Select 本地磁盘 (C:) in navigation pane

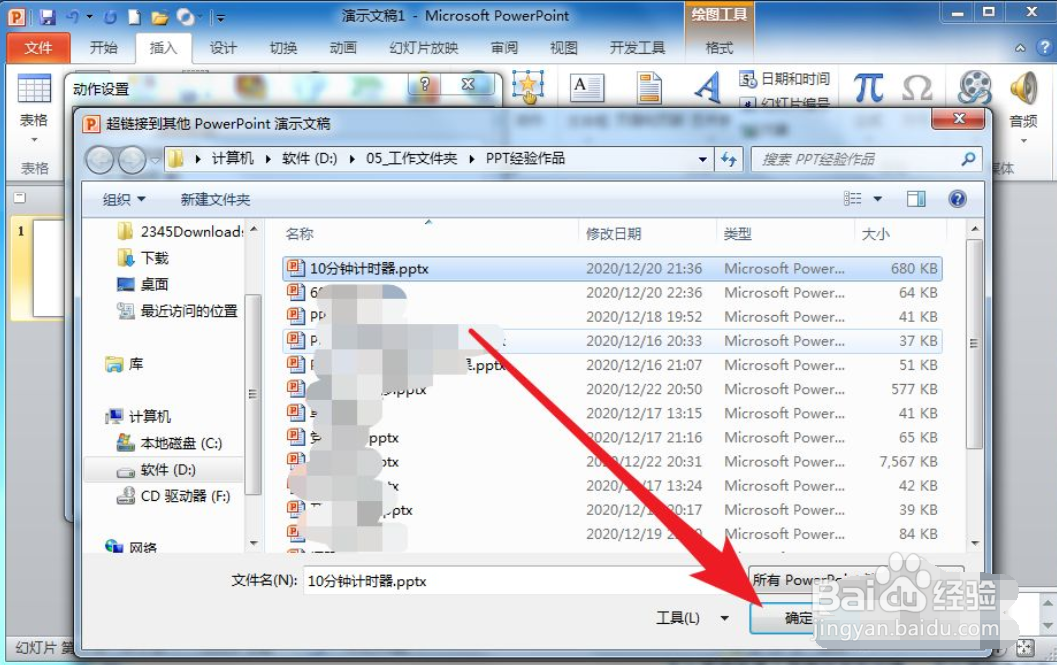(169, 443)
